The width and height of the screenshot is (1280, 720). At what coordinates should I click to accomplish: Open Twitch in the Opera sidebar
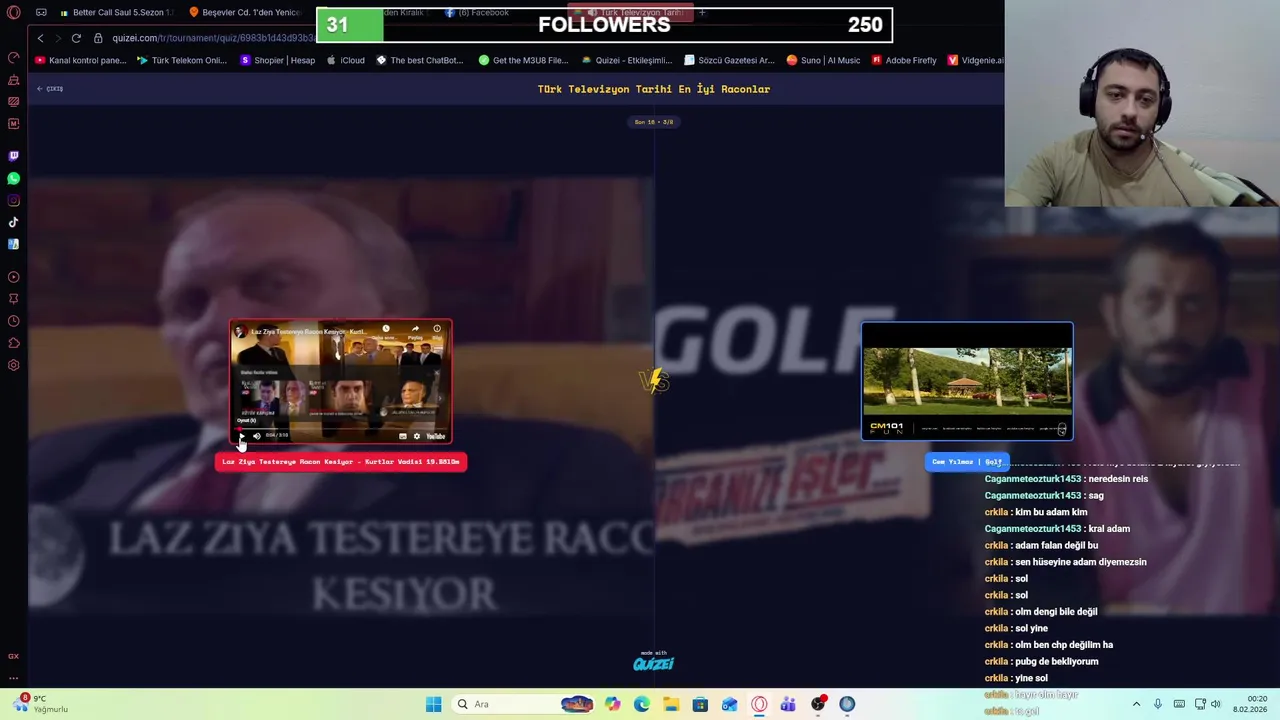(x=13, y=156)
